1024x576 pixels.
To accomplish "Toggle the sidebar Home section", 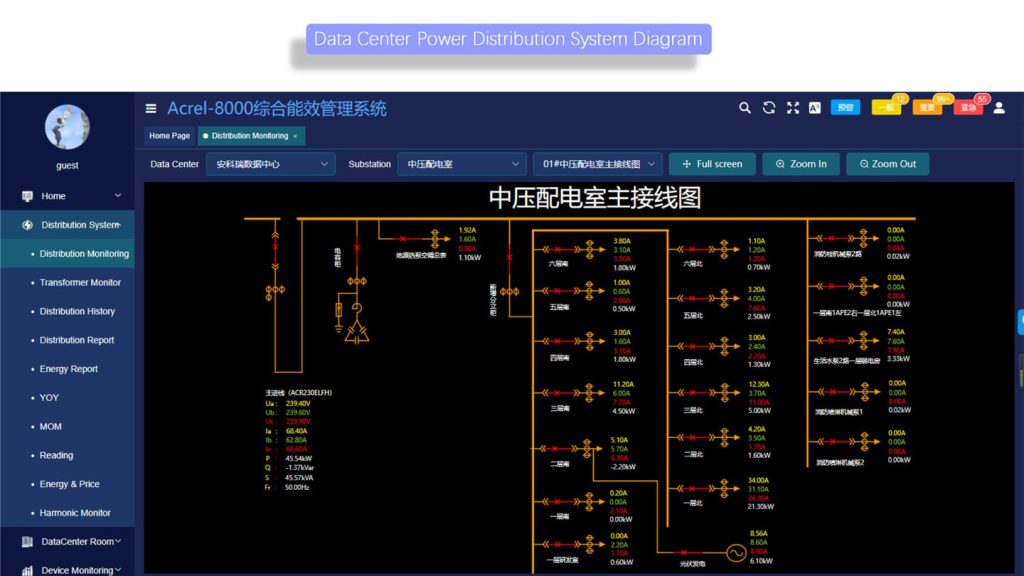I will point(60,196).
